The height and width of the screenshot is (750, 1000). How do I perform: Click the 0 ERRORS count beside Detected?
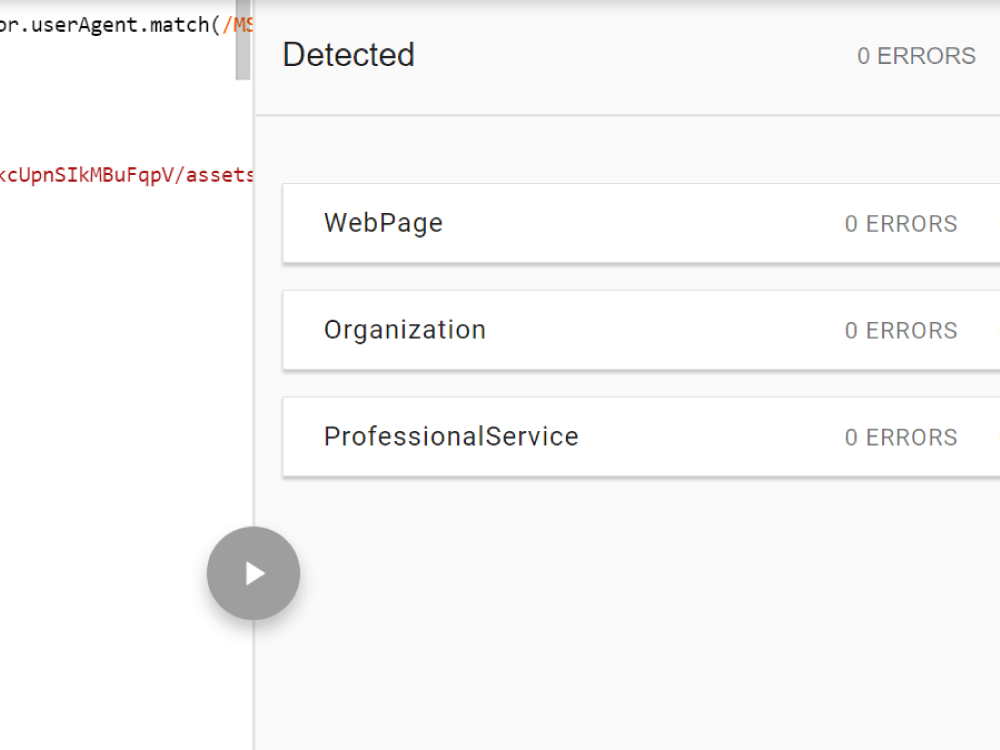coord(916,56)
